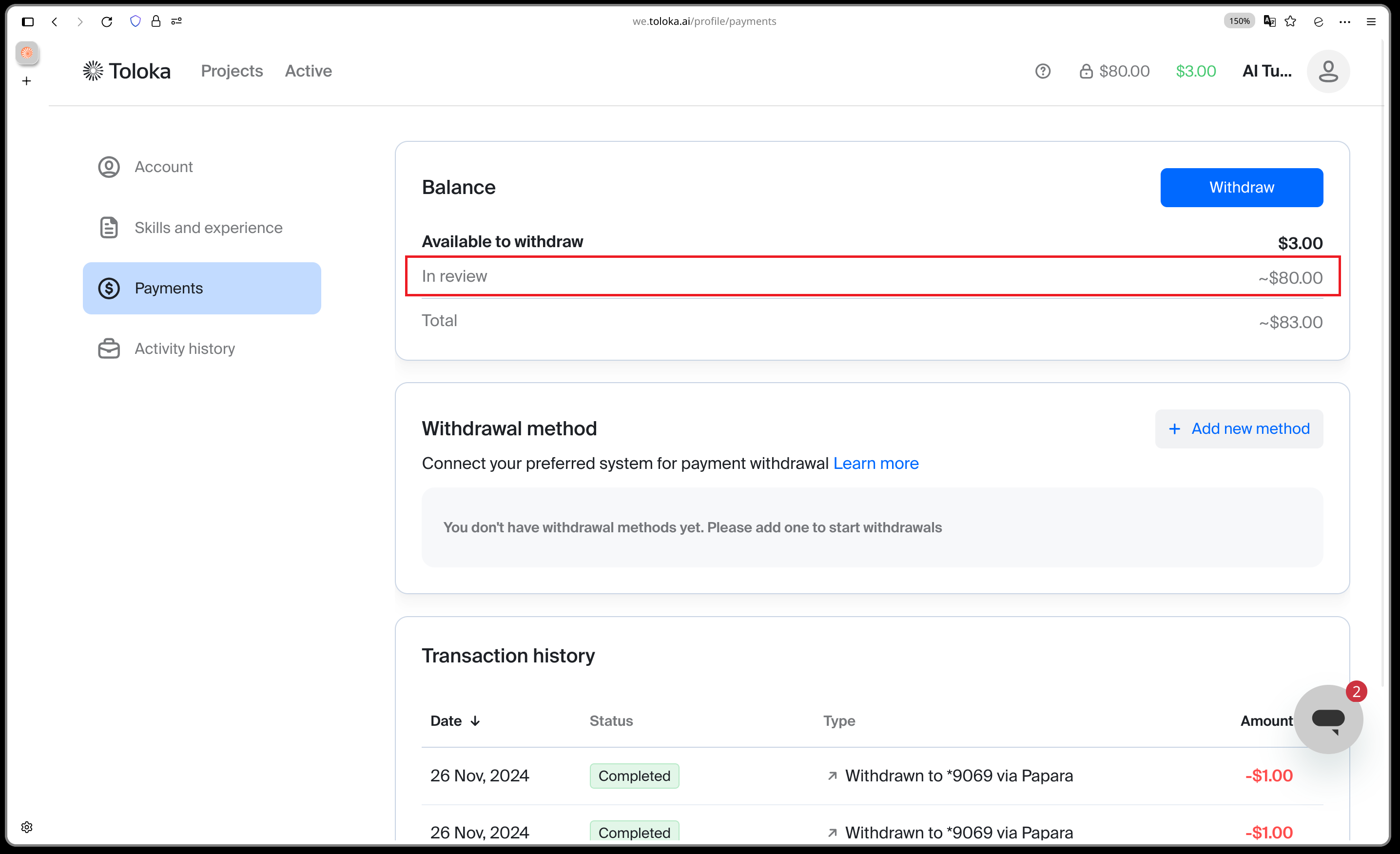Open the Active tab
Viewport: 1400px width, 854px height.
pos(309,71)
